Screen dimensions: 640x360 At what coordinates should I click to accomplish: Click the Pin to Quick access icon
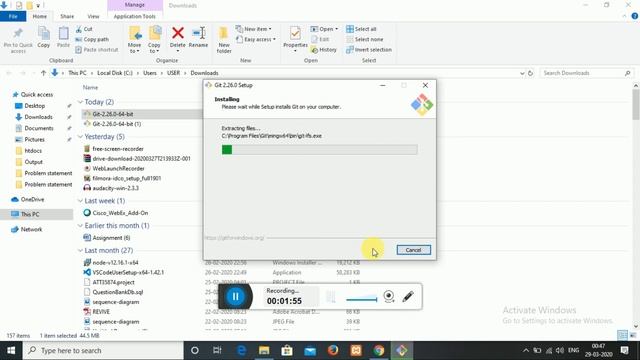pos(18,34)
